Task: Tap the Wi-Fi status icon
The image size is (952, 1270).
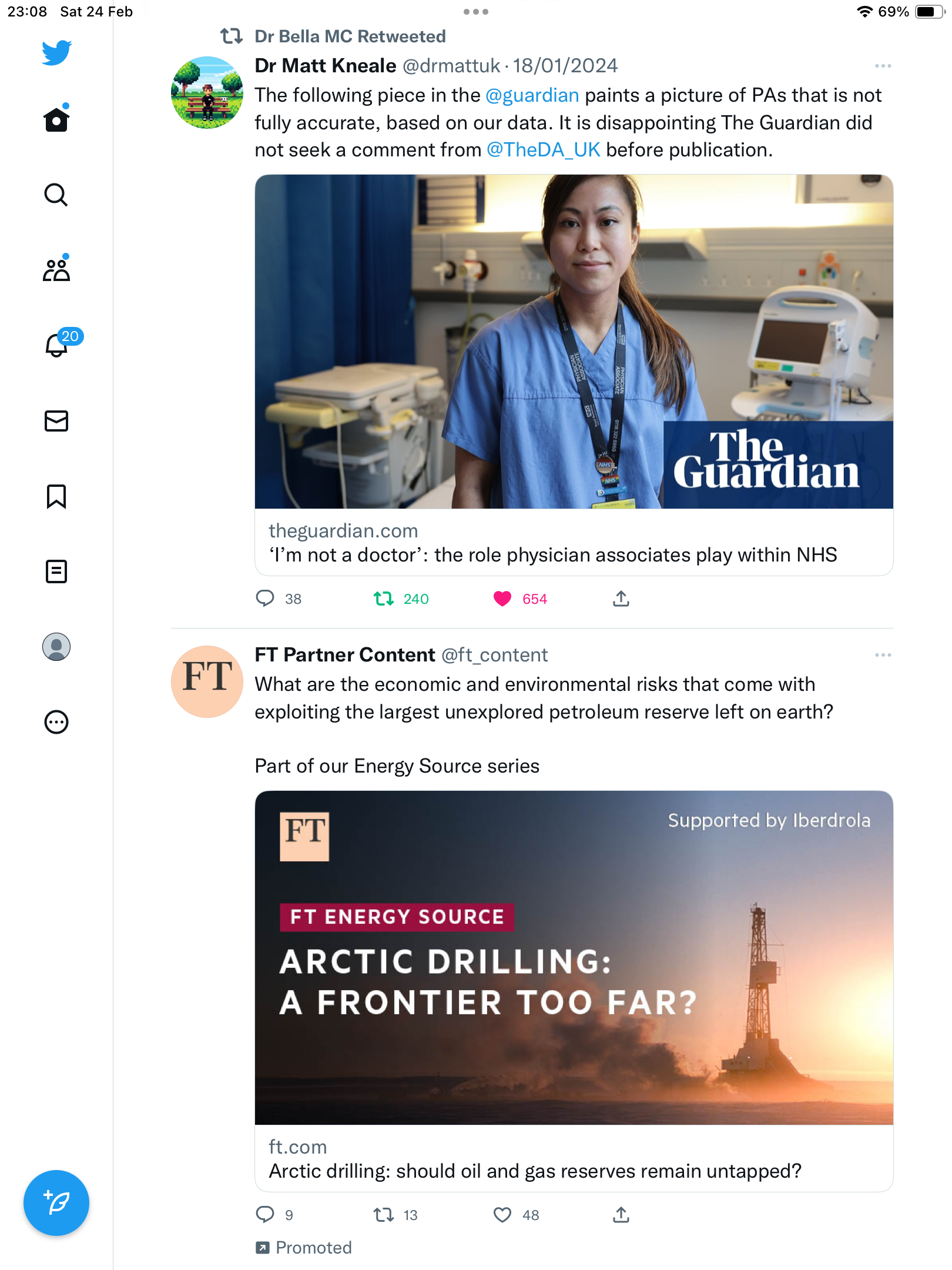Action: point(864,12)
